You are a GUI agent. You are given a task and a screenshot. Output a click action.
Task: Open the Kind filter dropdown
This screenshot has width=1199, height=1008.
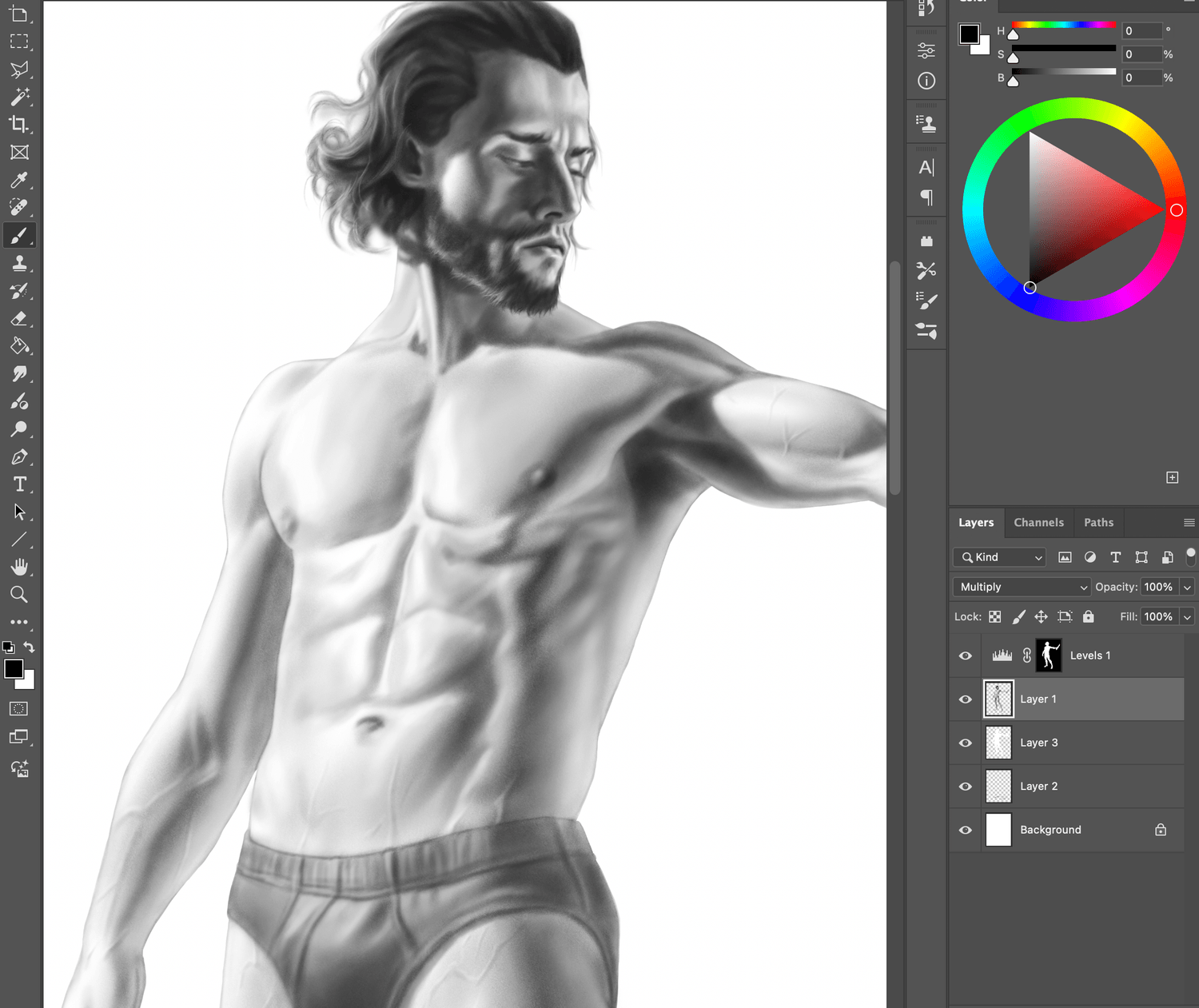(1002, 557)
